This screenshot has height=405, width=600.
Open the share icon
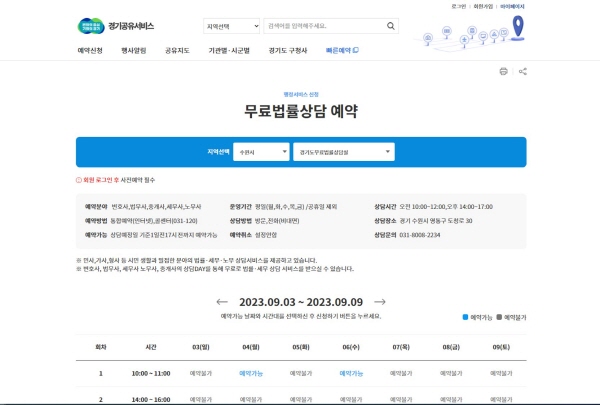[523, 71]
